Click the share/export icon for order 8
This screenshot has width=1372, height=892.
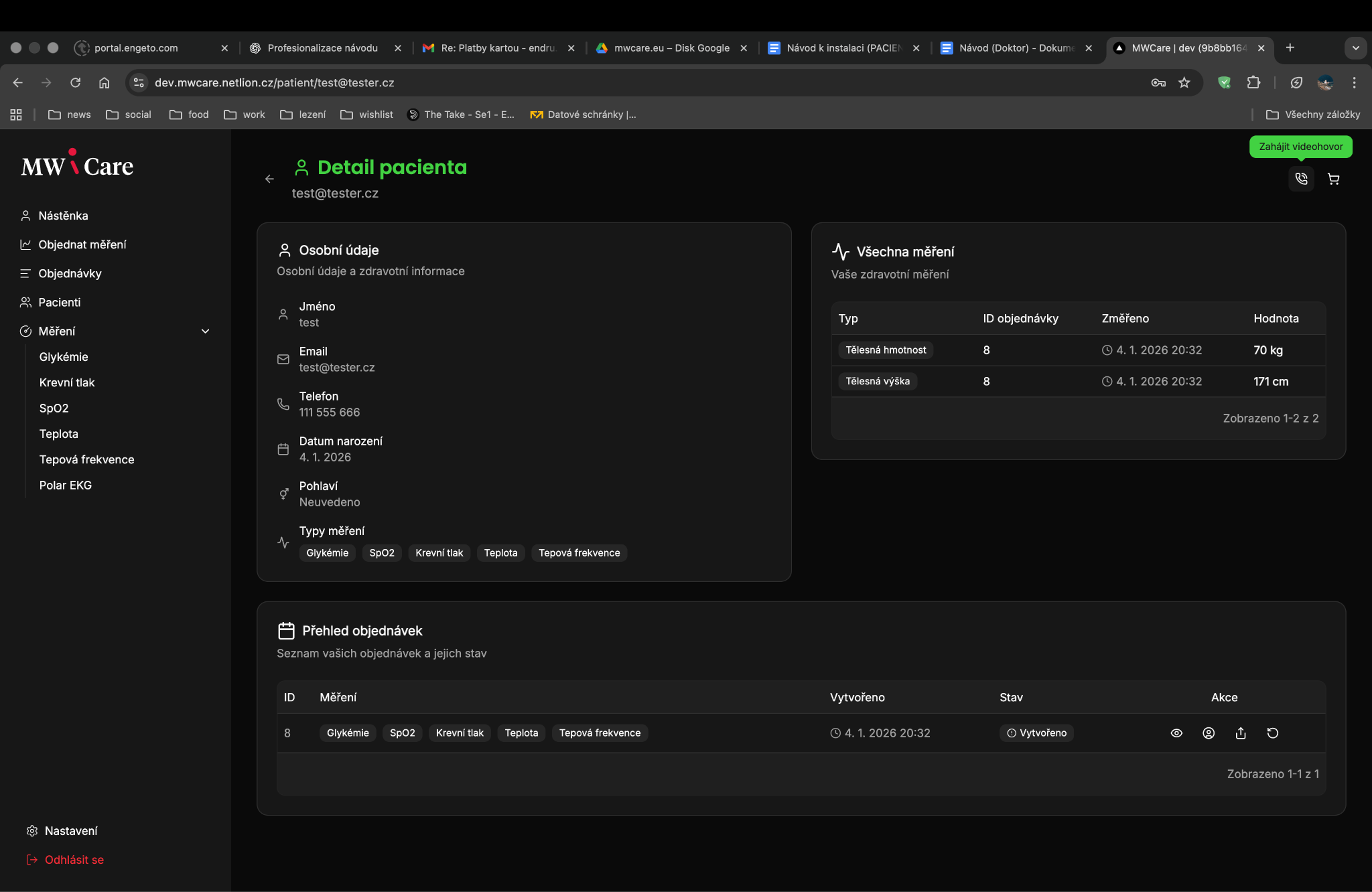click(x=1241, y=733)
